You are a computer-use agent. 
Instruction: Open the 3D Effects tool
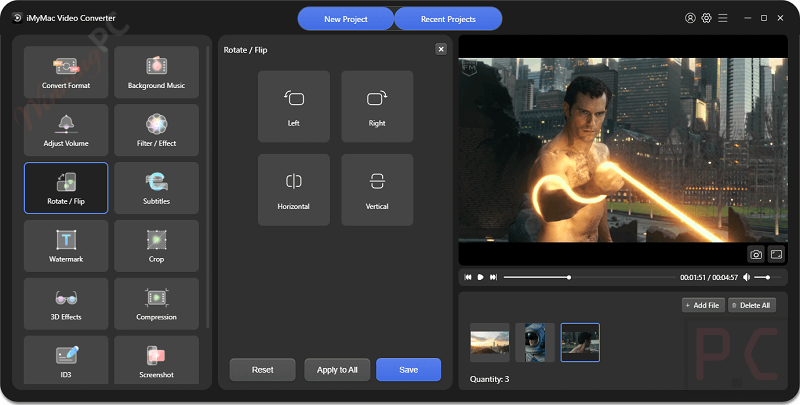pos(66,303)
